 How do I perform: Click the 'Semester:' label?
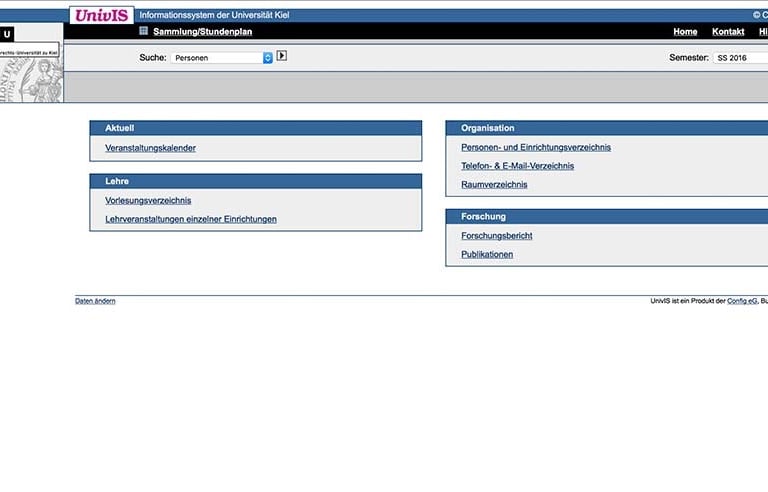(689, 58)
